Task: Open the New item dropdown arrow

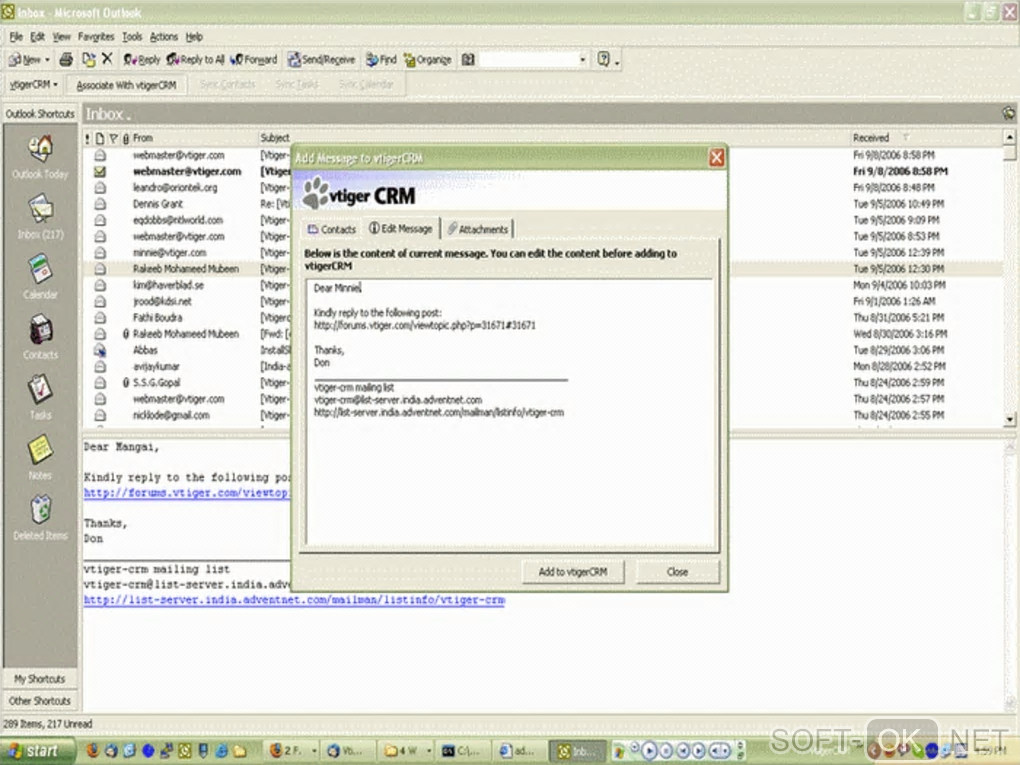Action: click(47, 60)
